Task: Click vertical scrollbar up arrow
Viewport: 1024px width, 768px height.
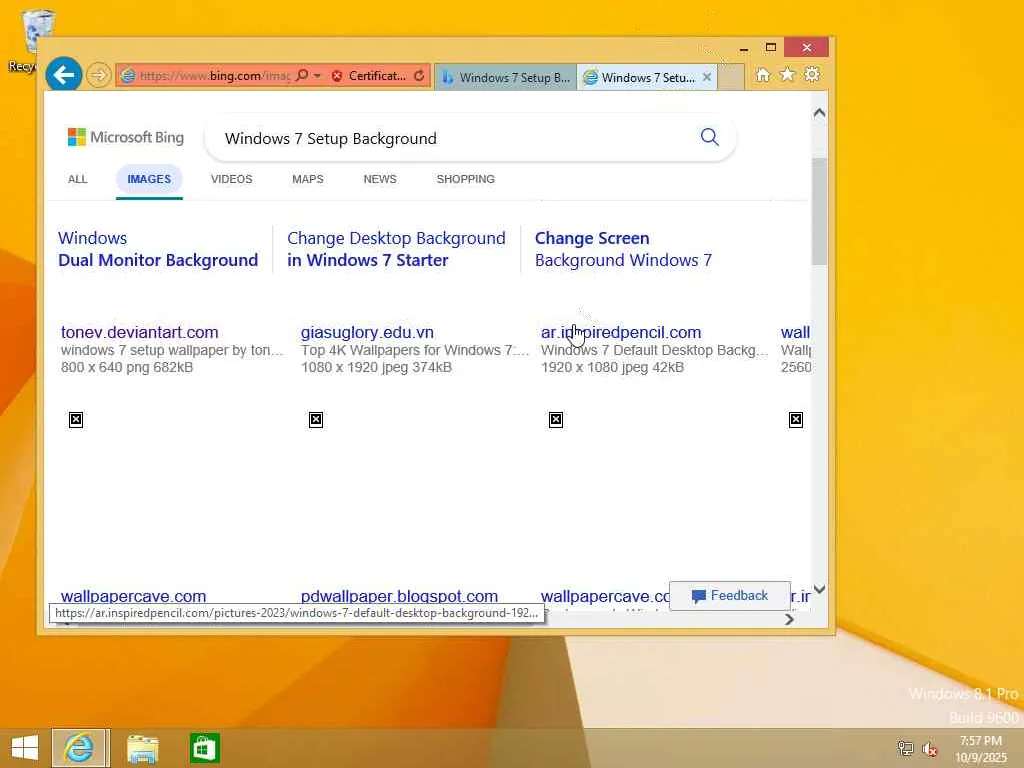Action: click(x=820, y=113)
